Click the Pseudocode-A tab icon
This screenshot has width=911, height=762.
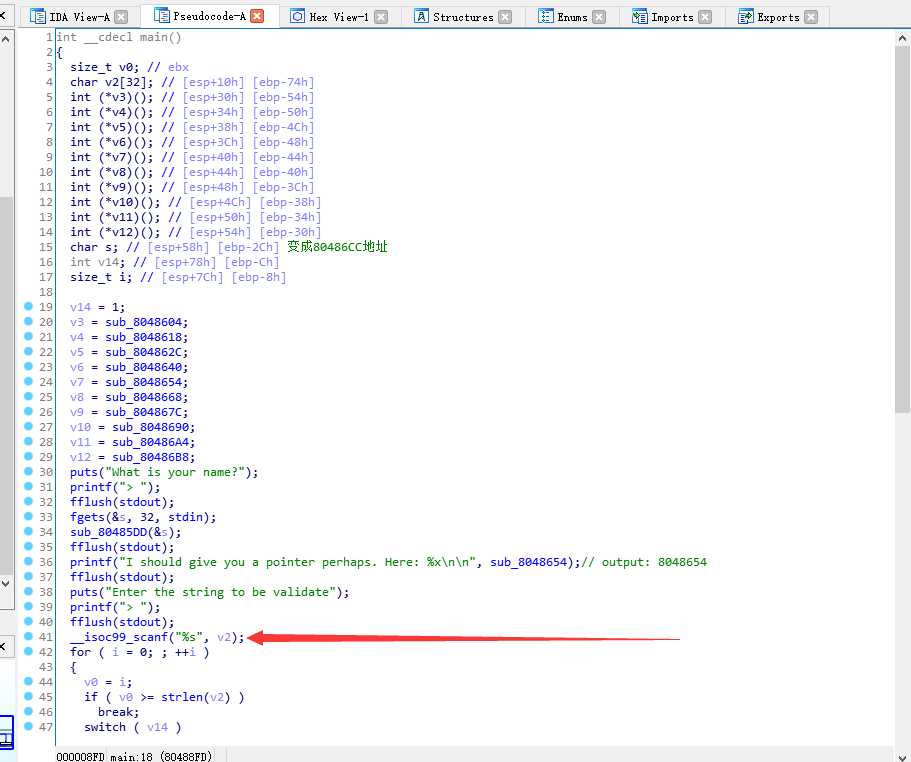(162, 15)
